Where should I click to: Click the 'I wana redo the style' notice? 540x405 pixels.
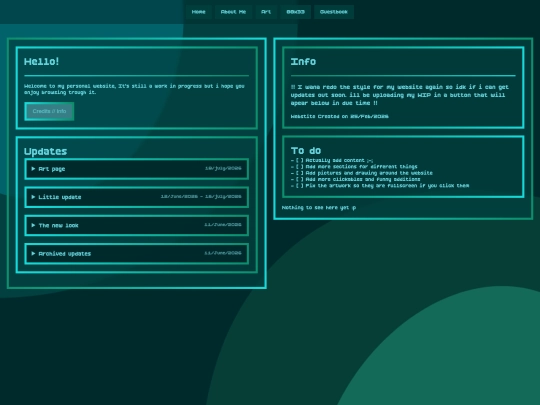(x=399, y=95)
